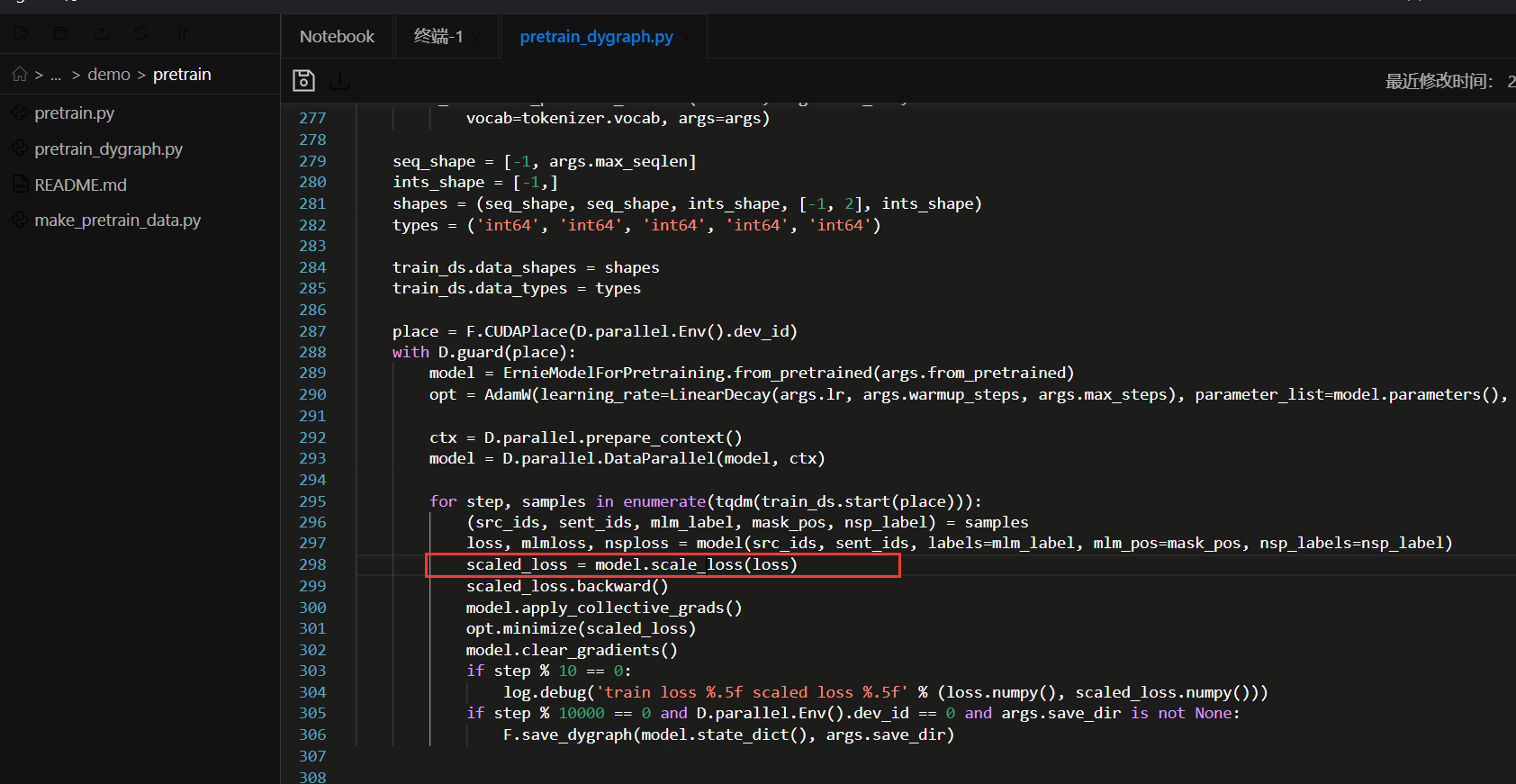The image size is (1516, 784).
Task: Click the 'with D.guard(place):' code line
Action: coord(484,352)
